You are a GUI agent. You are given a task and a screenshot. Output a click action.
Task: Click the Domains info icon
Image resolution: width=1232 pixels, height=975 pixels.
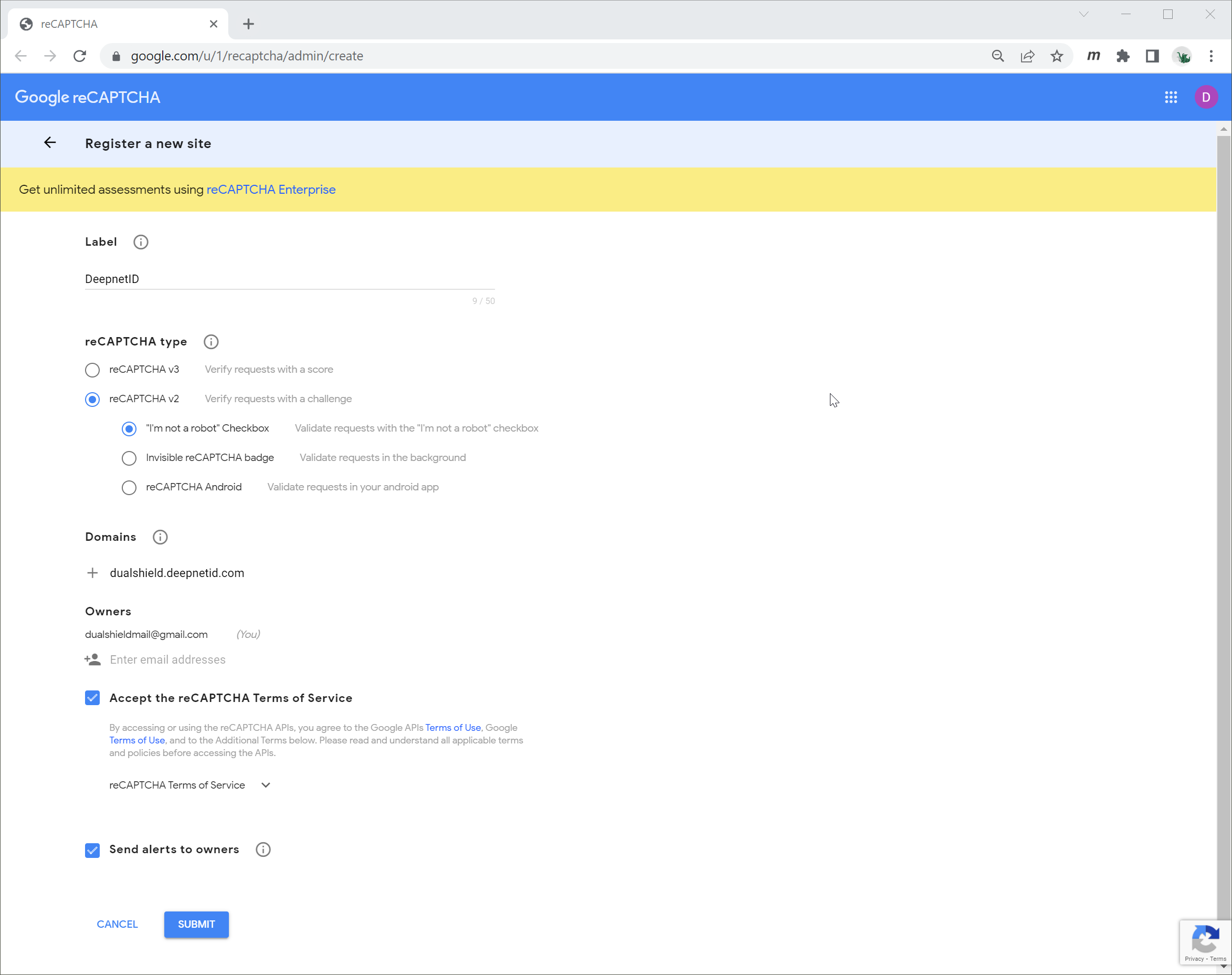point(160,537)
